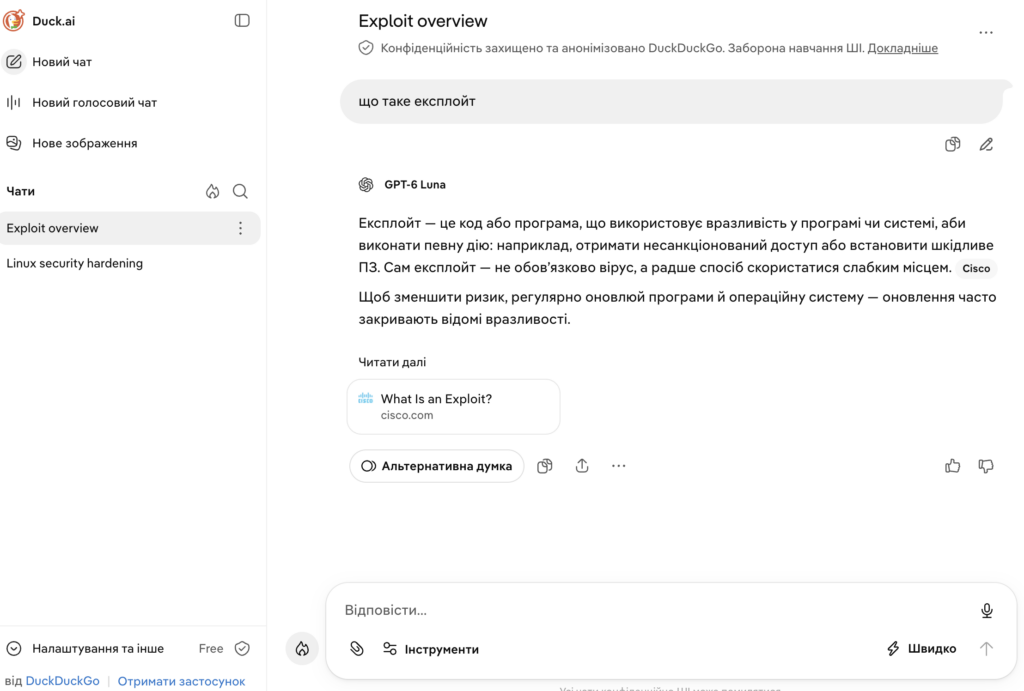Click the microphone voice input icon

coord(987,610)
